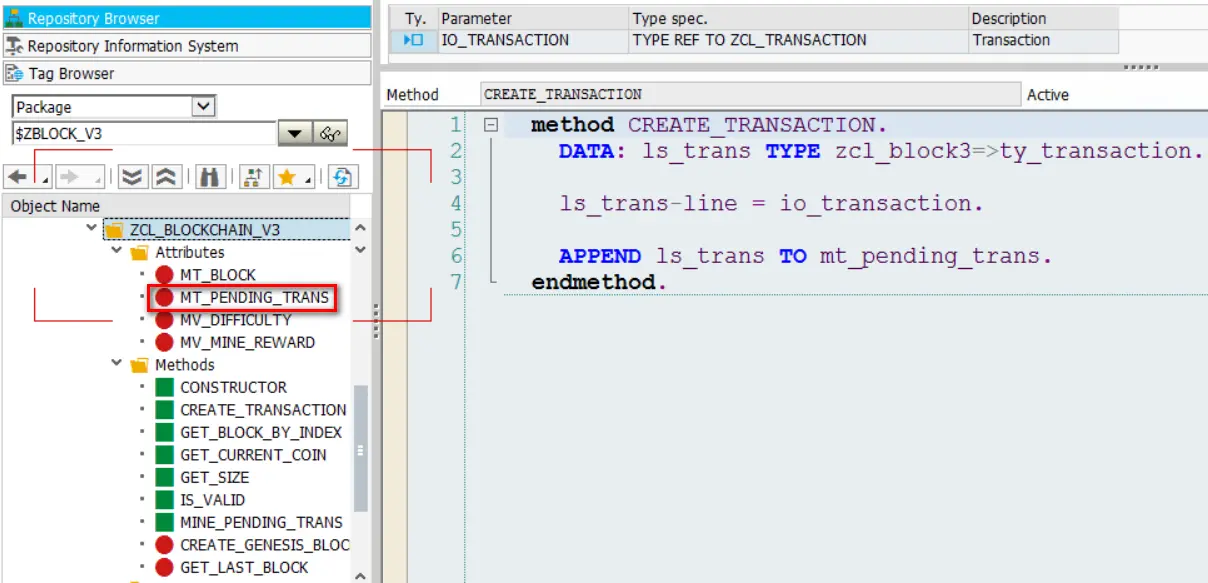1208x583 pixels.
Task: Open the GET_LAST_BLOCK private method
Action: point(244,567)
